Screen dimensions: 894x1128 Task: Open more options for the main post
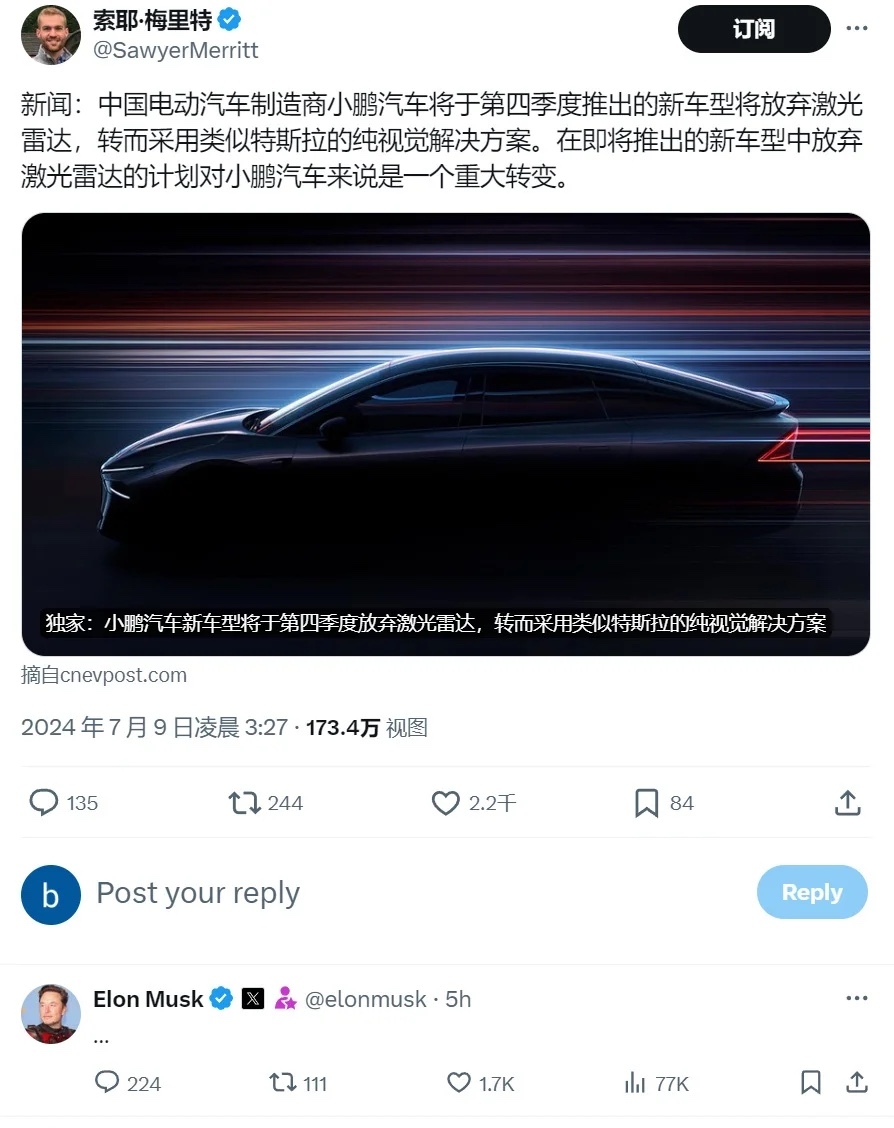point(857,28)
